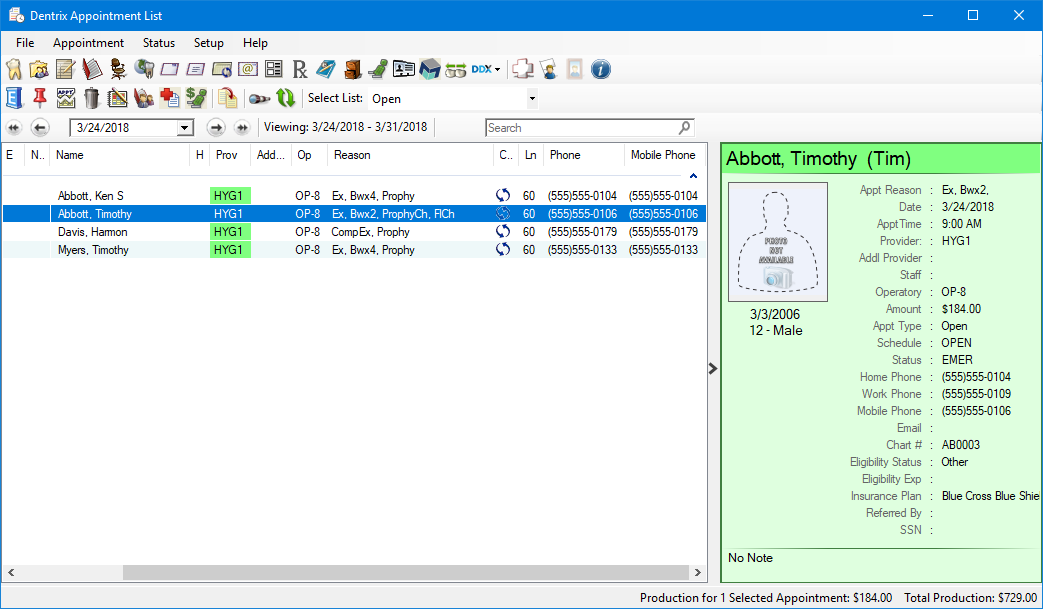Open the Setup menu
Viewport: 1043px width, 609px height.
coord(208,43)
